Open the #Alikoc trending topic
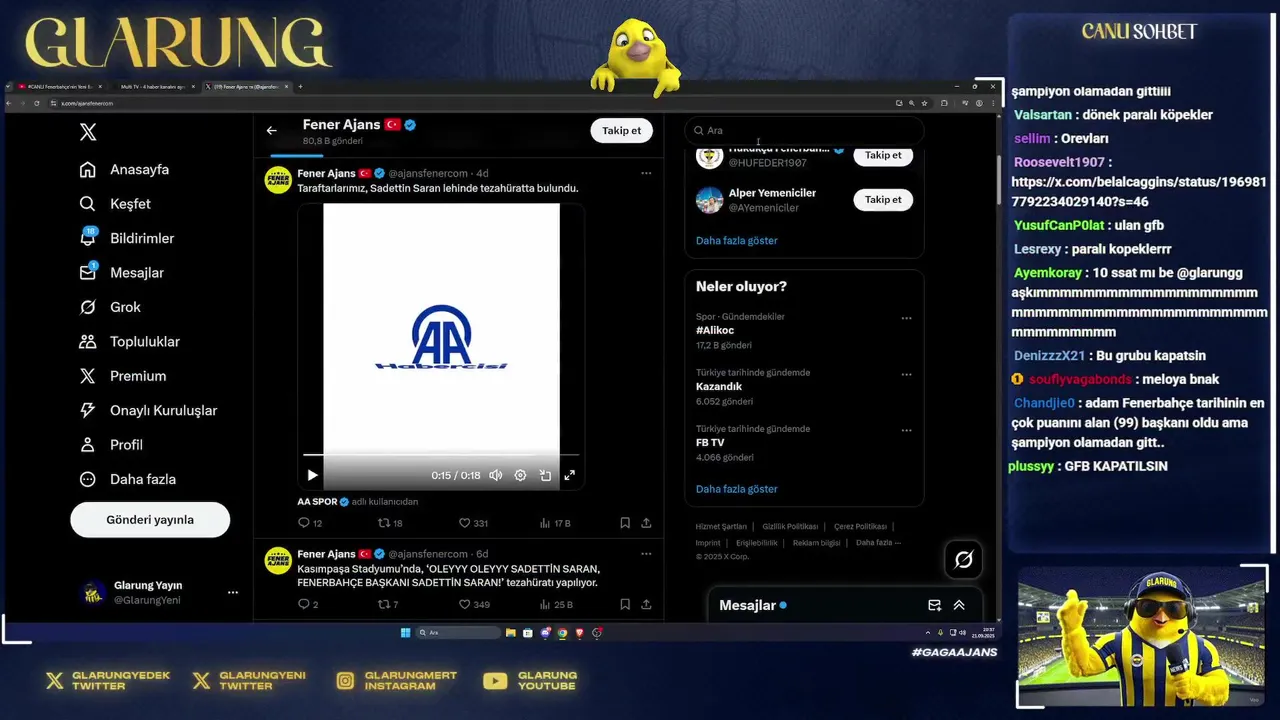This screenshot has height=720, width=1280. tap(715, 331)
